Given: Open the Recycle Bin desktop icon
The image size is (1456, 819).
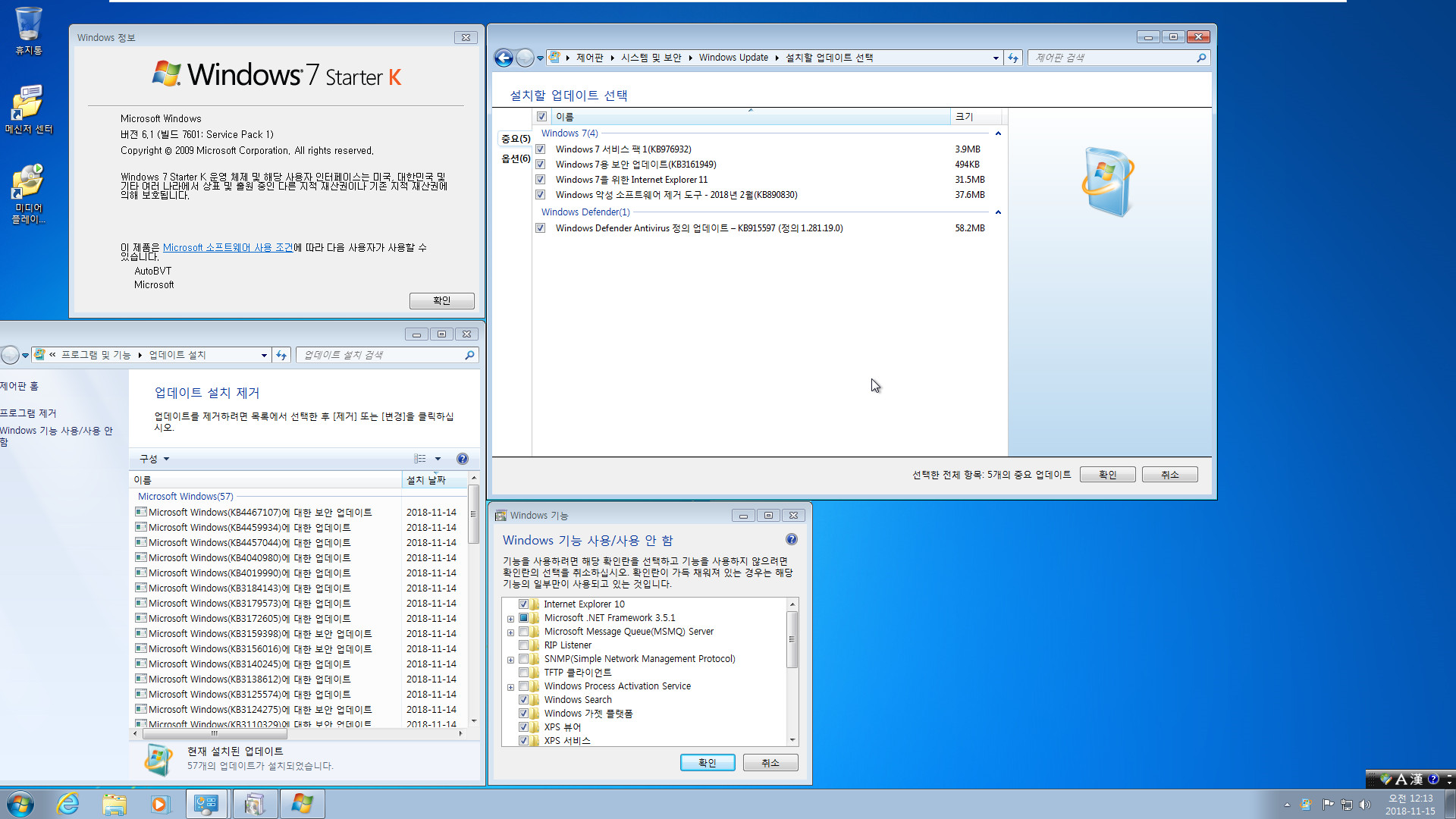Looking at the screenshot, I should tap(28, 31).
